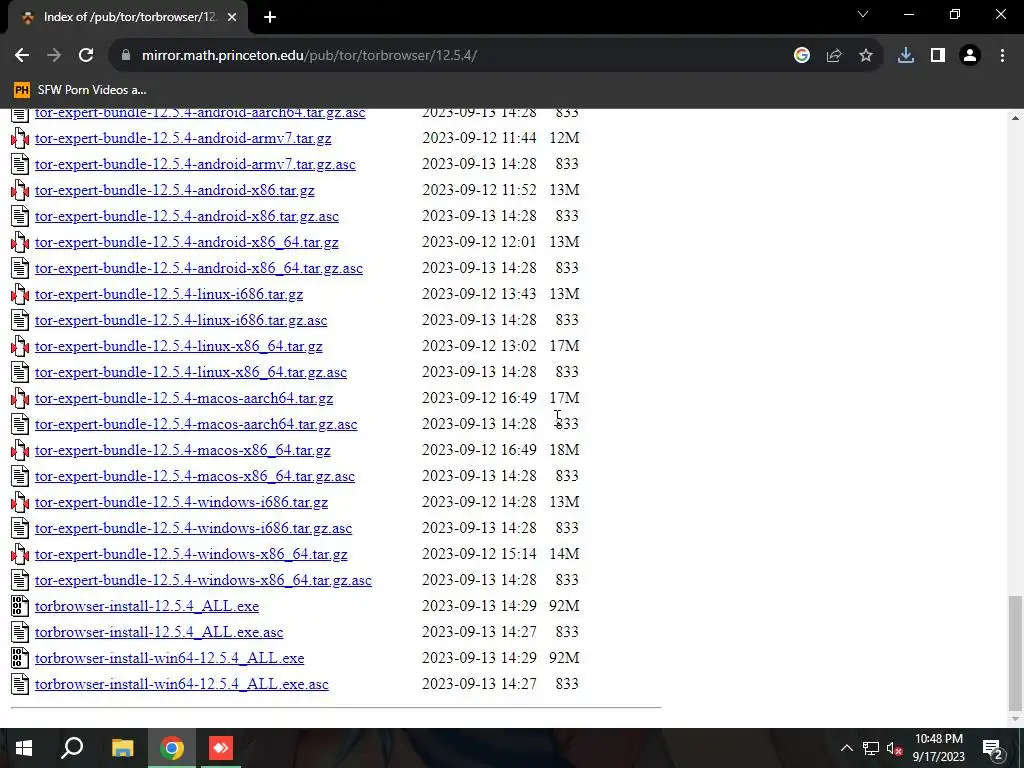Download torbrowser-install-12.5.4_ALL.exe
Screen dimensions: 1024x768
point(147,606)
